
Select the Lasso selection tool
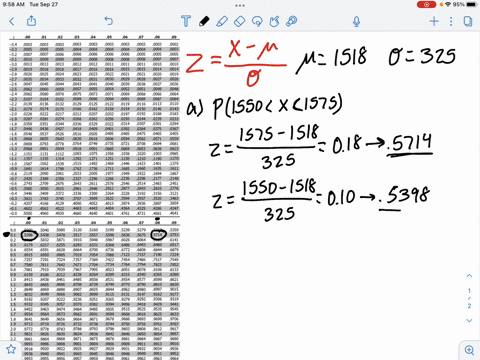(257, 21)
